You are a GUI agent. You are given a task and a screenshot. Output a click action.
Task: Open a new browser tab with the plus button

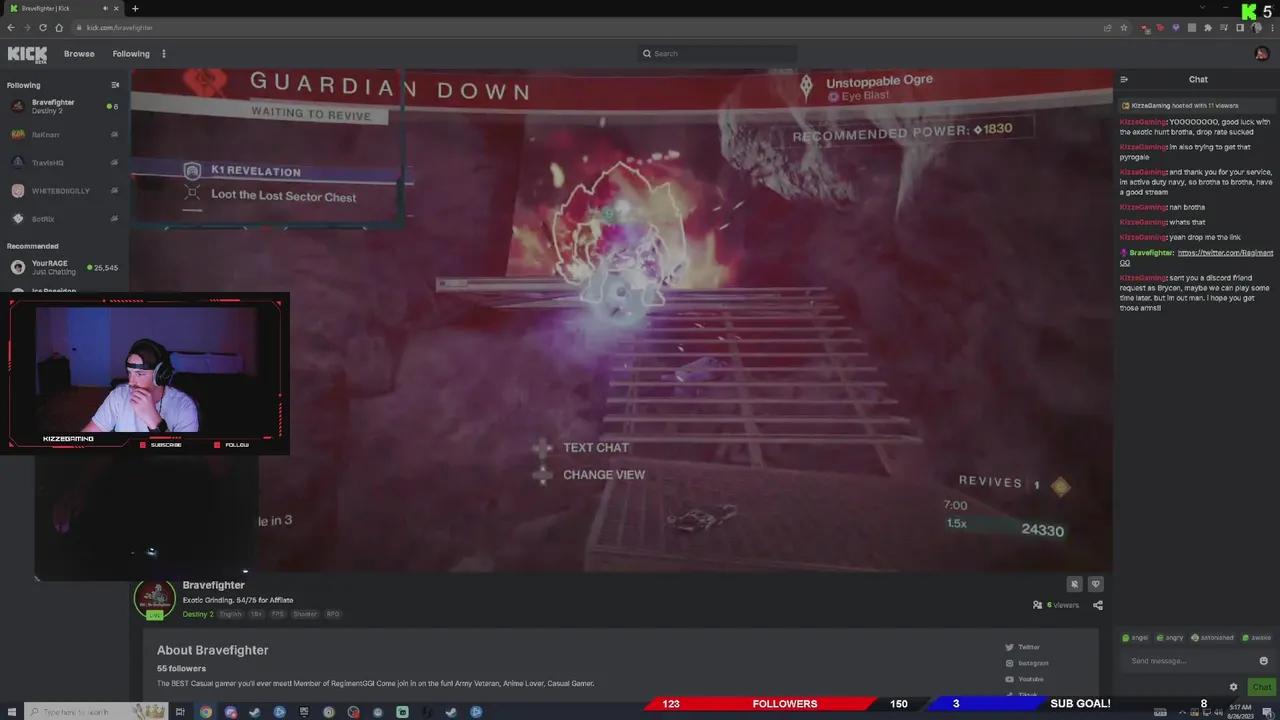point(135,9)
